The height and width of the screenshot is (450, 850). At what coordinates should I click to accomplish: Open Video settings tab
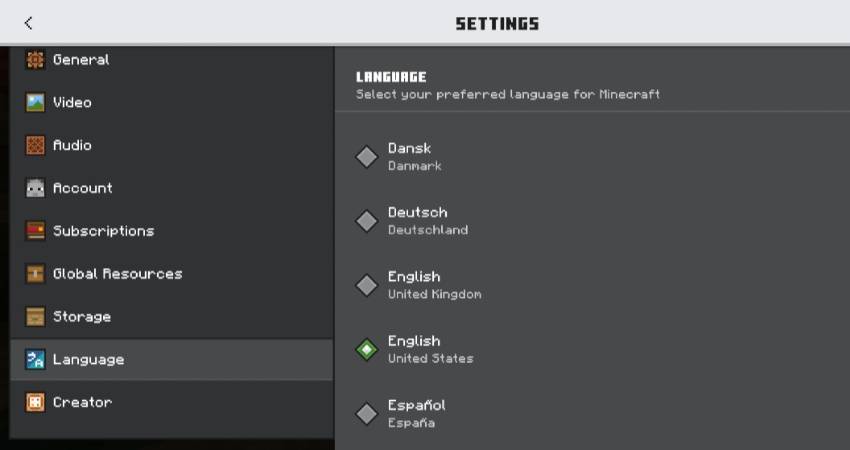[x=171, y=102]
